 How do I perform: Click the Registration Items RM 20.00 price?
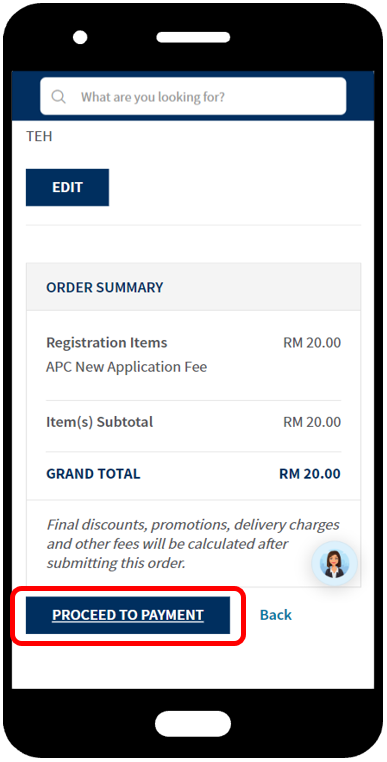coord(312,343)
